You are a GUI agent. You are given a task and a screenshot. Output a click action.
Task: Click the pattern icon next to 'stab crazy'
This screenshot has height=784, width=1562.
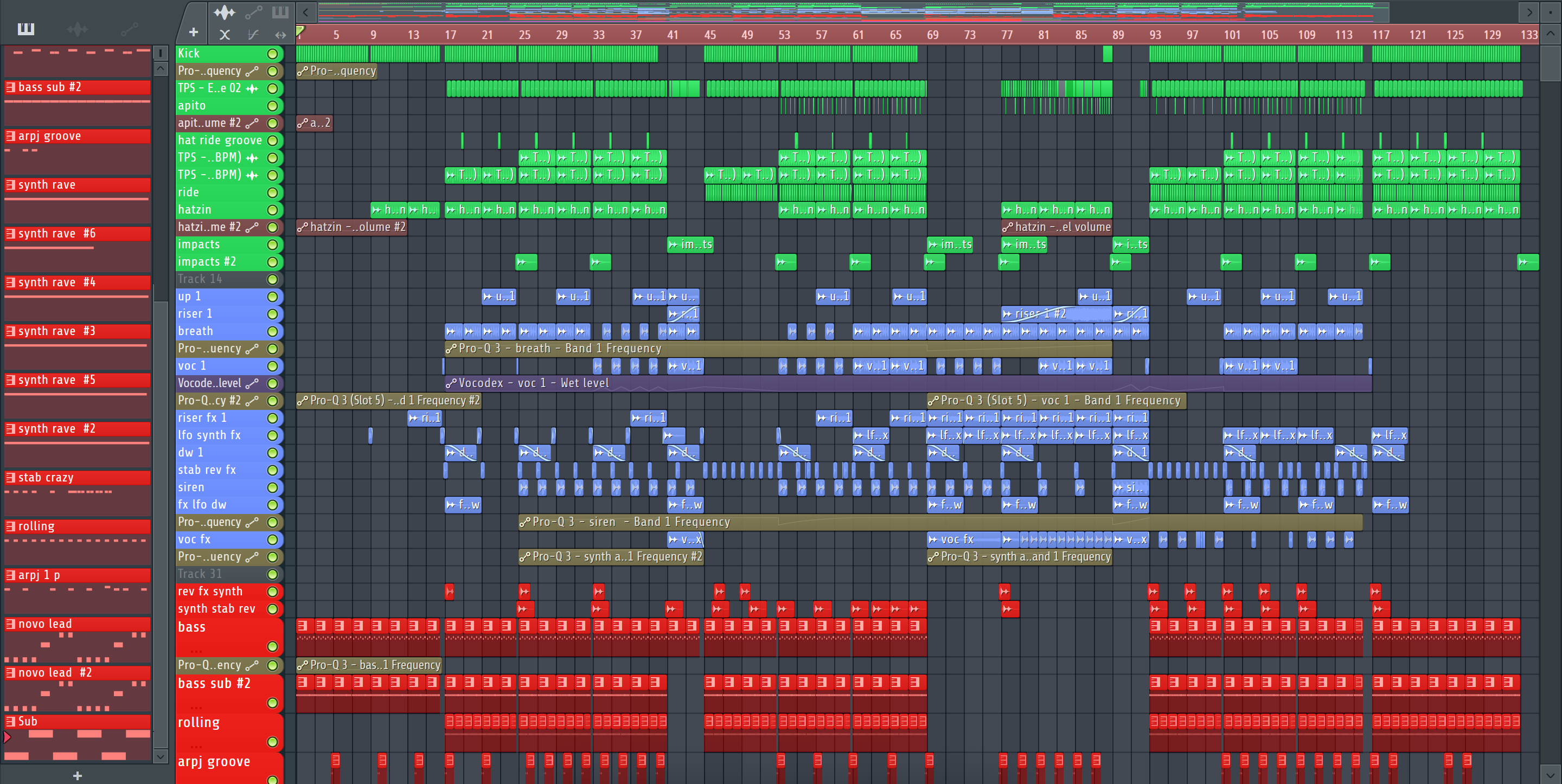[10, 477]
